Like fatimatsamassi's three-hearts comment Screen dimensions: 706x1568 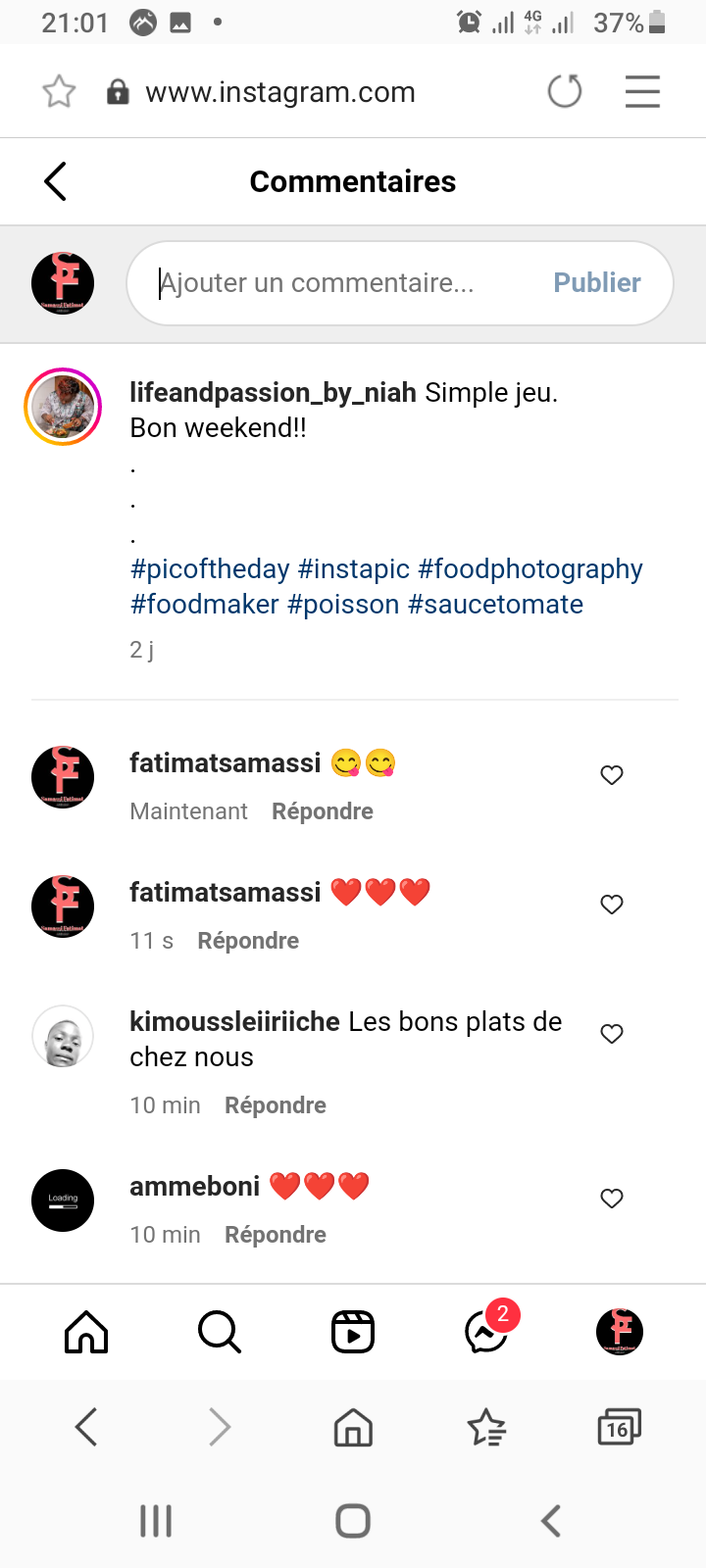click(x=612, y=905)
